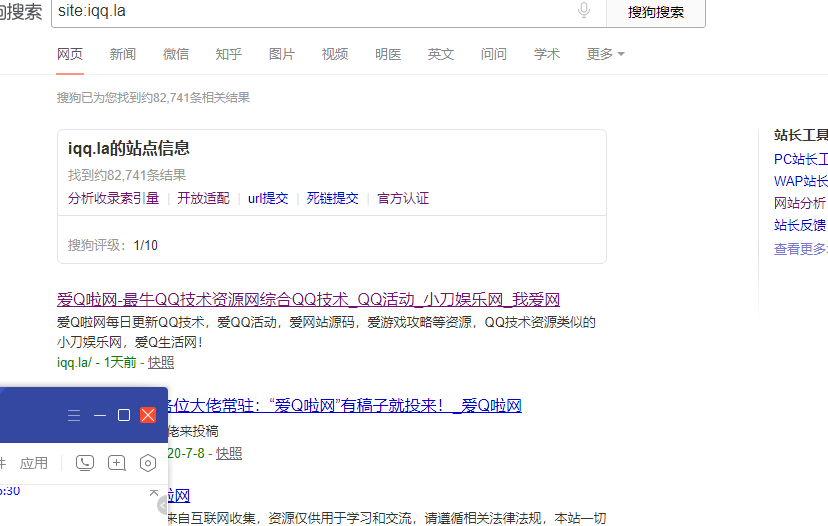Open the 开放适配 link
The width and height of the screenshot is (828, 526).
(x=203, y=199)
